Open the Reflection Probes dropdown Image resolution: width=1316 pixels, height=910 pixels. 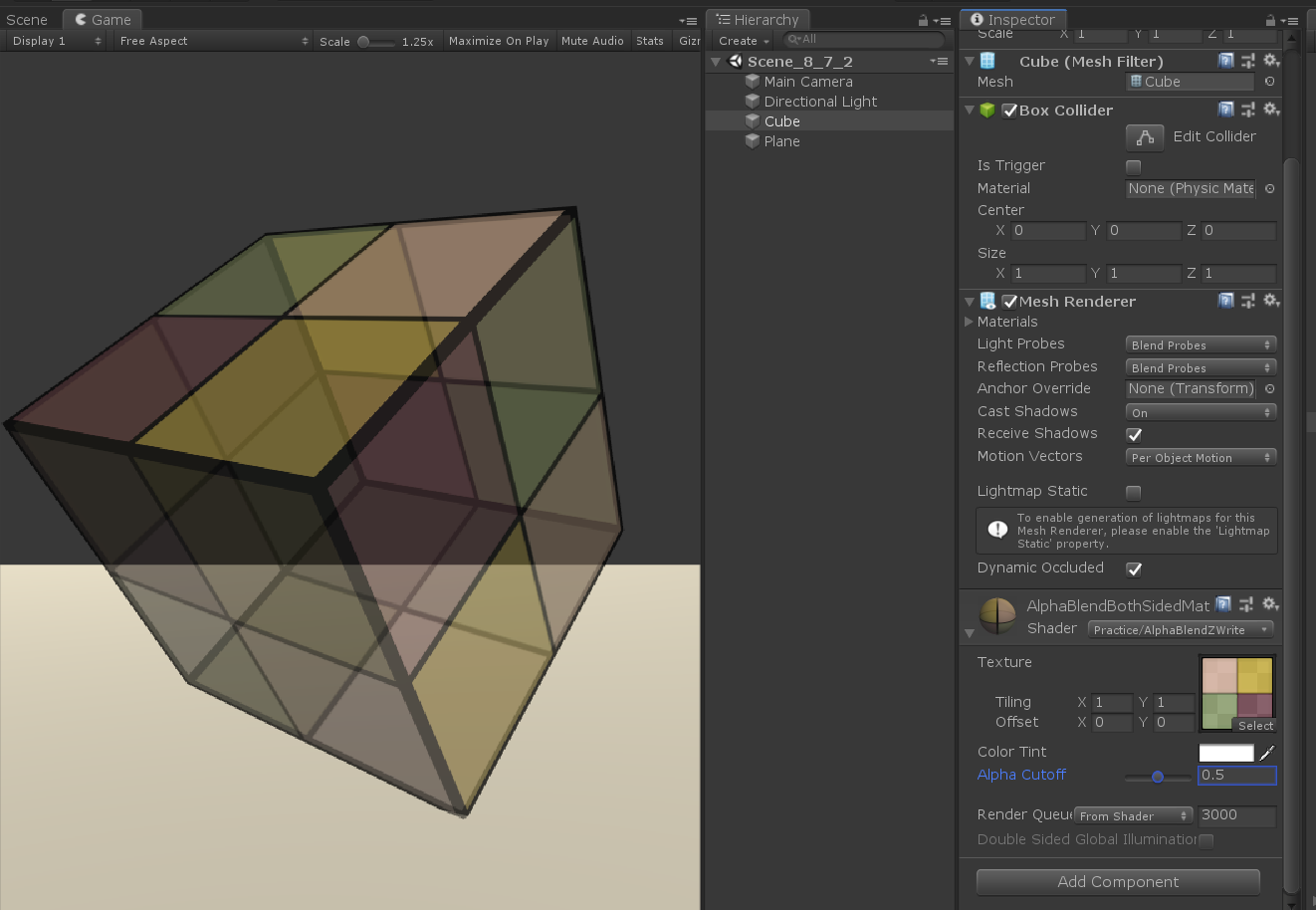pyautogui.click(x=1201, y=367)
